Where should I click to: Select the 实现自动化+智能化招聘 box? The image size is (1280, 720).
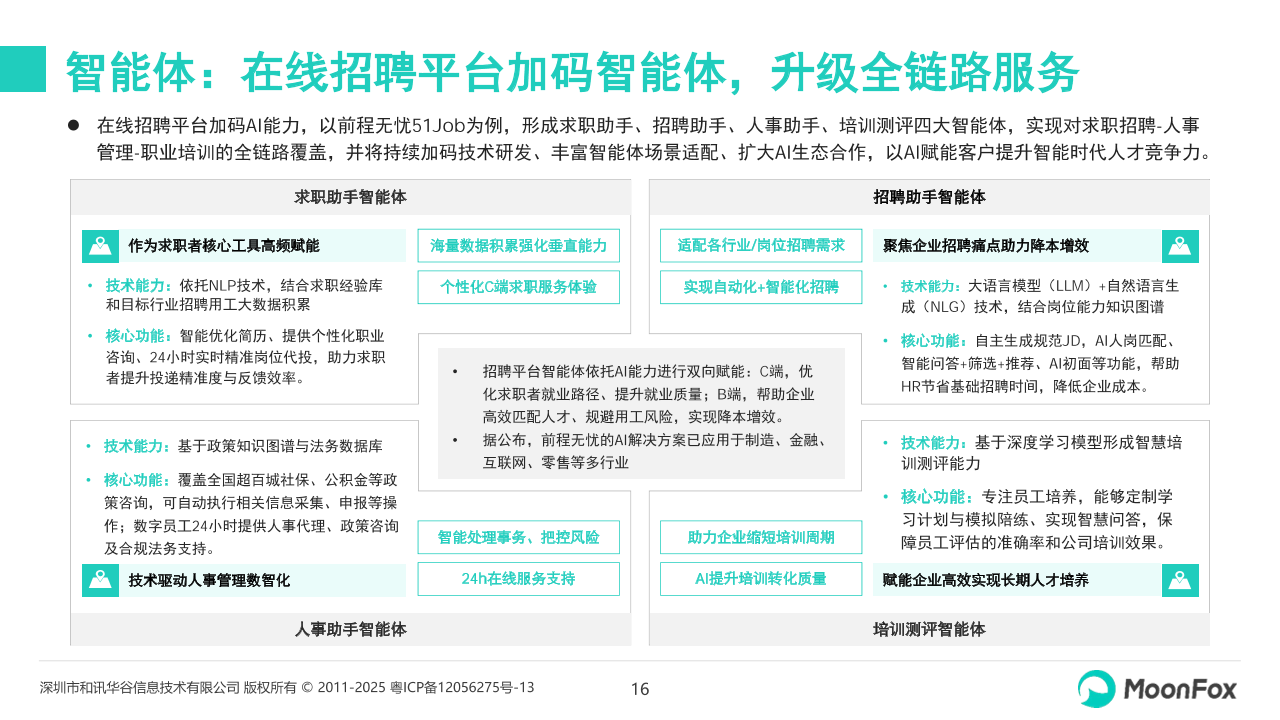[x=760, y=287]
